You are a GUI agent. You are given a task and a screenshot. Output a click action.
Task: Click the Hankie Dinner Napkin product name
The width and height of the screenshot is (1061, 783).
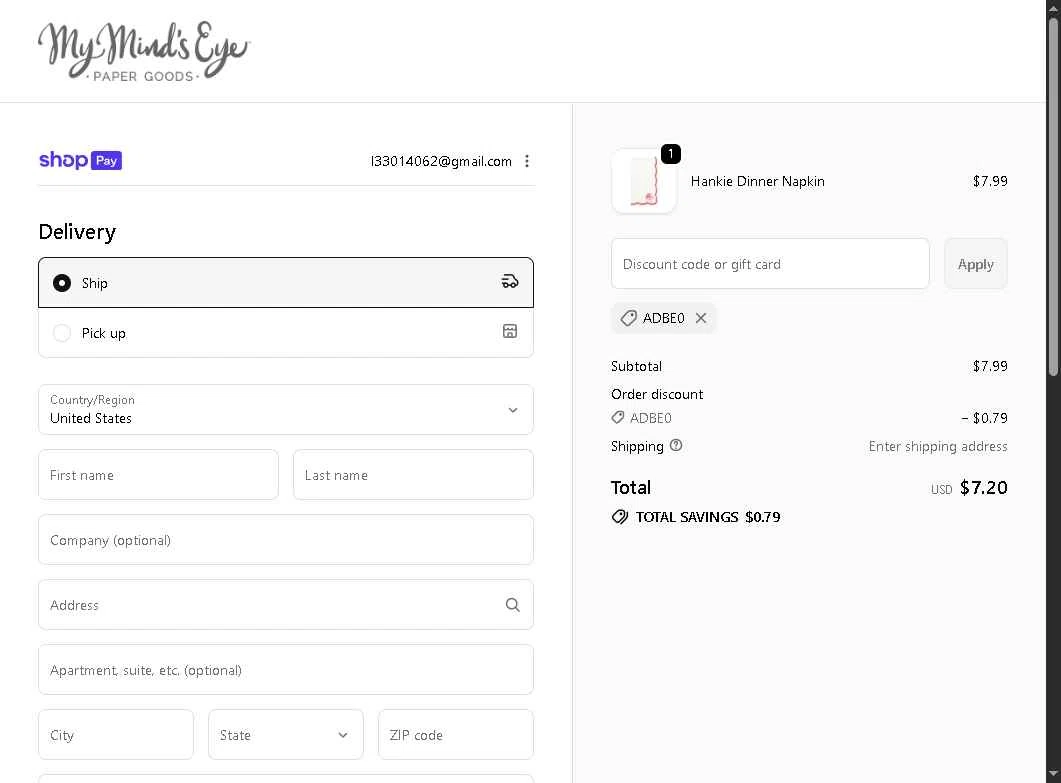coord(757,181)
